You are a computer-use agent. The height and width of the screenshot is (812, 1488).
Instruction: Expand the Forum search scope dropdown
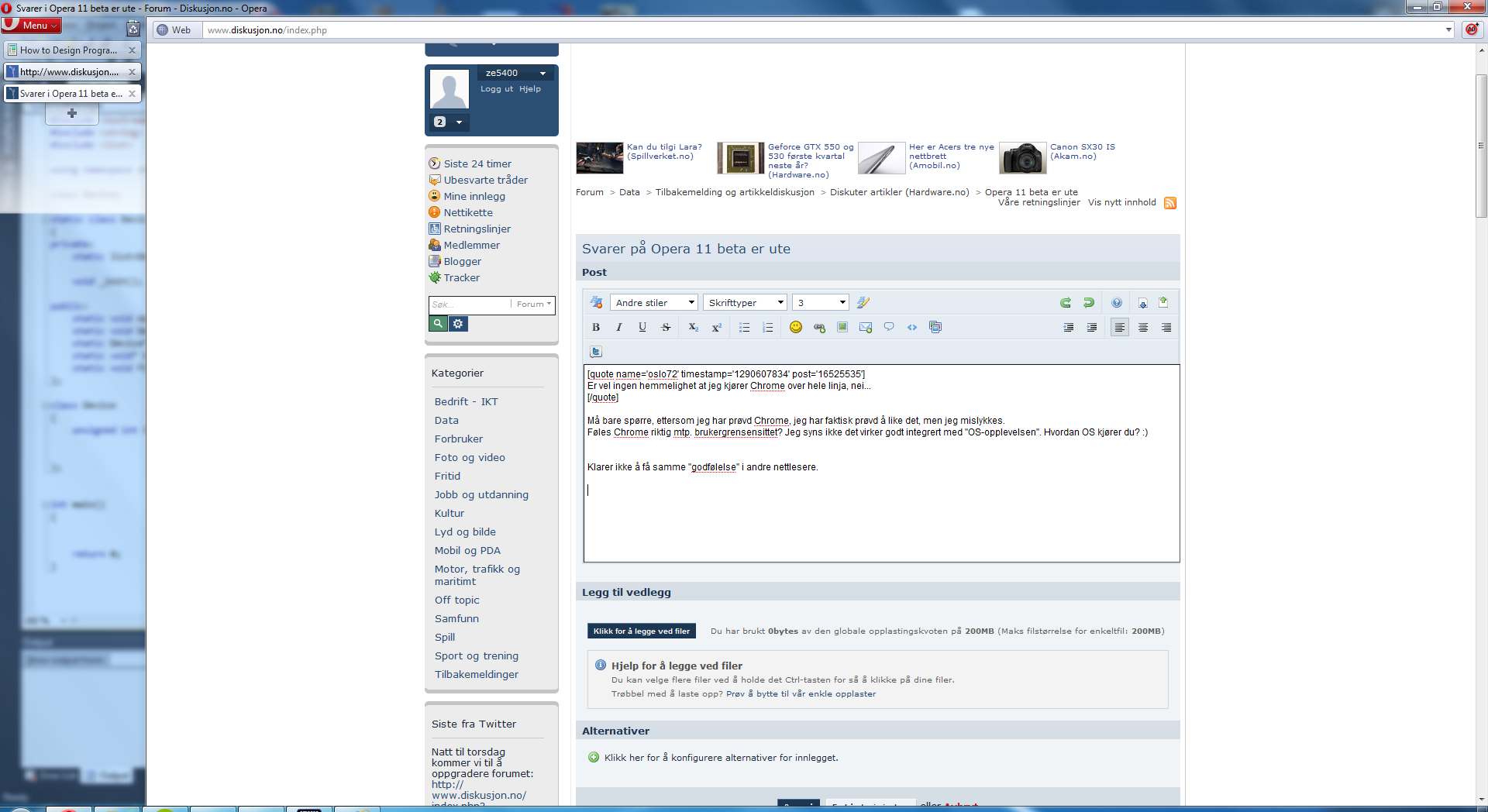tap(533, 304)
